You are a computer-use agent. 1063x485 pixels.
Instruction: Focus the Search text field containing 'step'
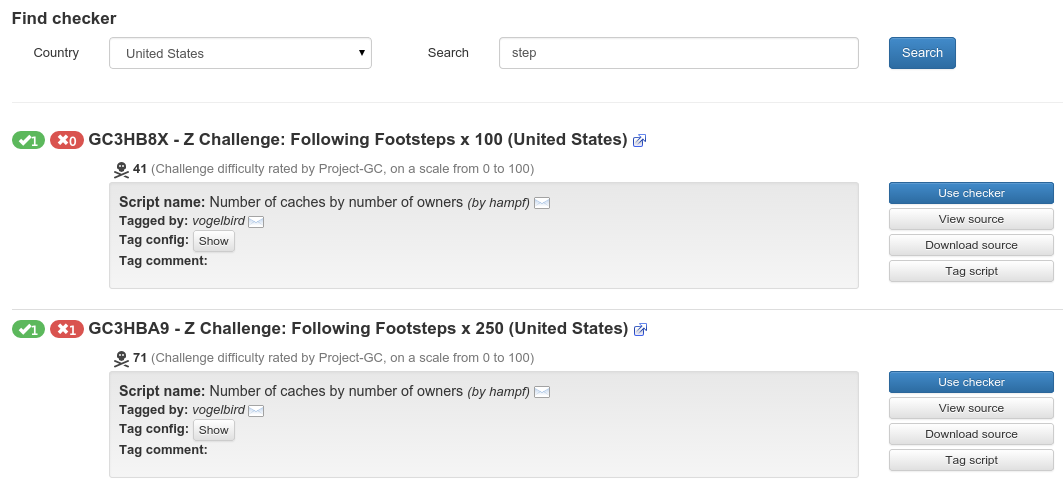(678, 53)
